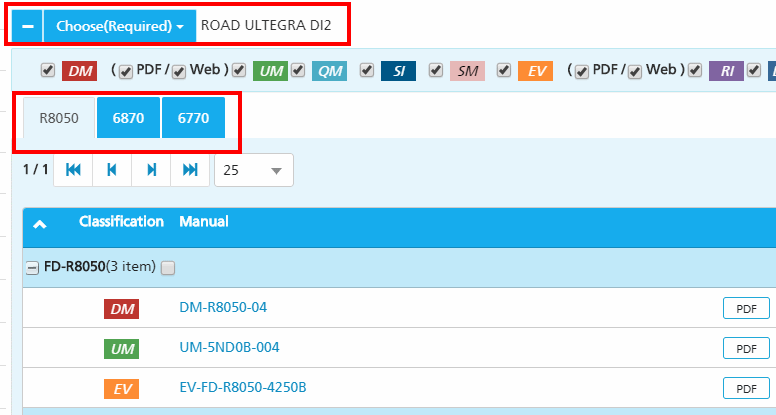Open PDF for EV-FD-R8050-4250B
The width and height of the screenshot is (776, 415).
(746, 388)
